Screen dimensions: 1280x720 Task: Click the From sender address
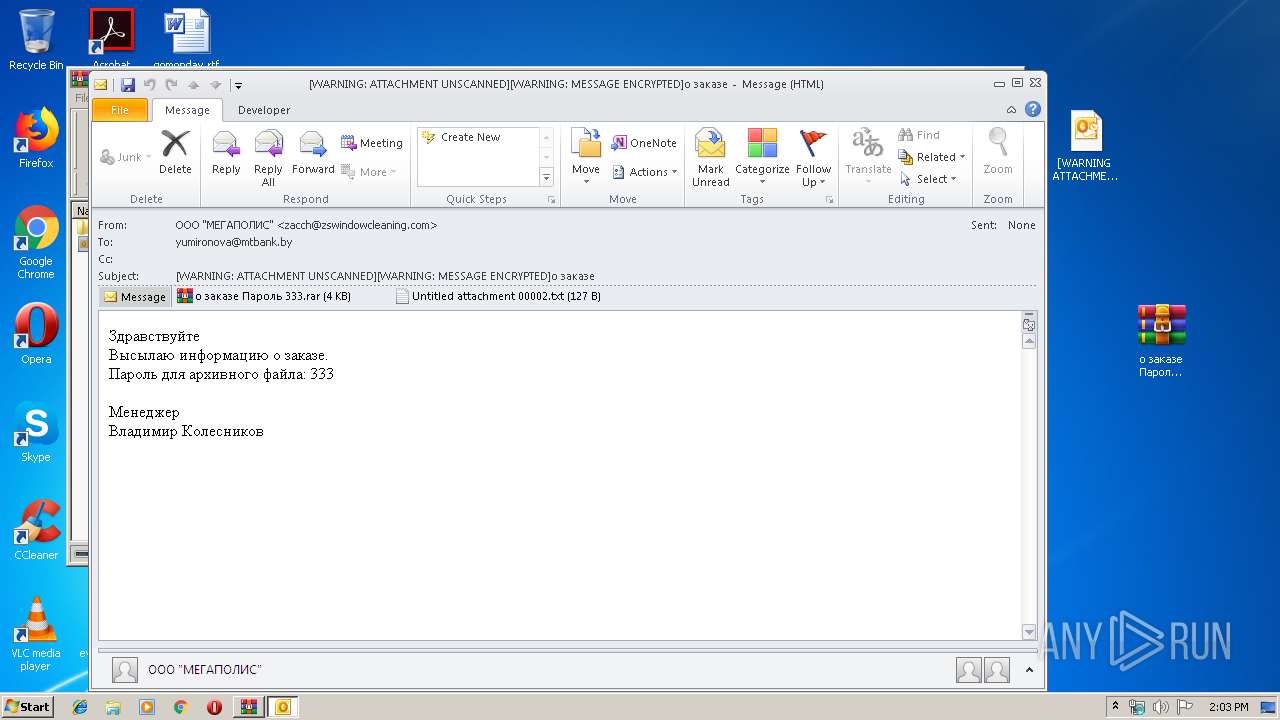306,225
